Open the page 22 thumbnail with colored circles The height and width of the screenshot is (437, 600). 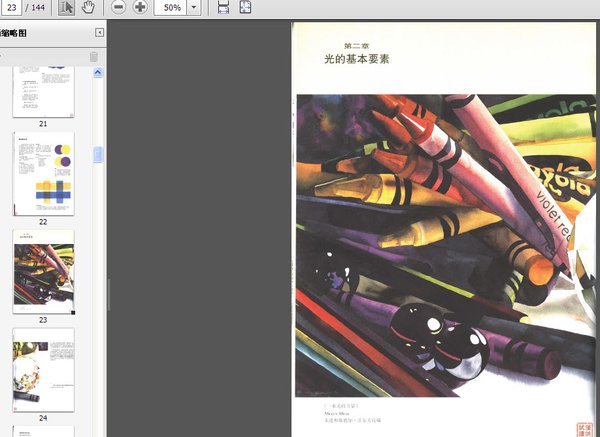tap(43, 174)
